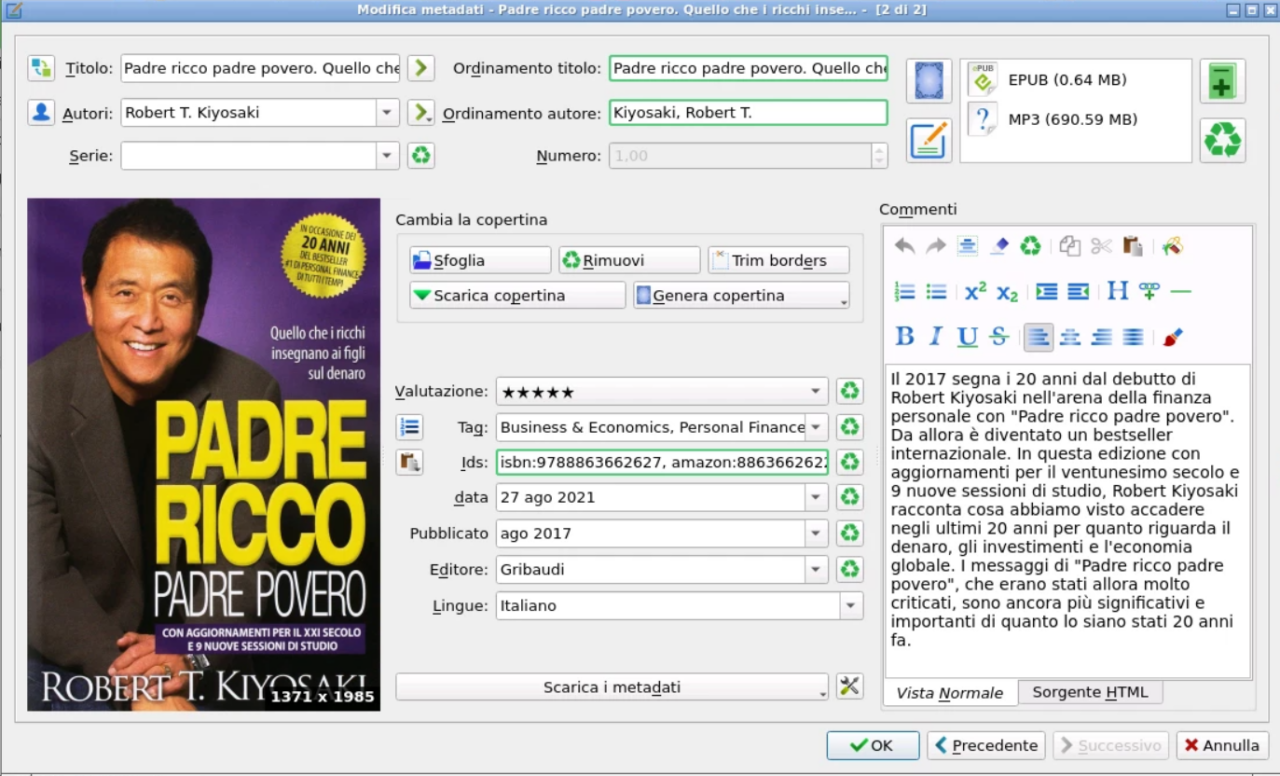This screenshot has width=1280, height=776.
Task: Open the manage authors editor icon
Action: (41, 112)
